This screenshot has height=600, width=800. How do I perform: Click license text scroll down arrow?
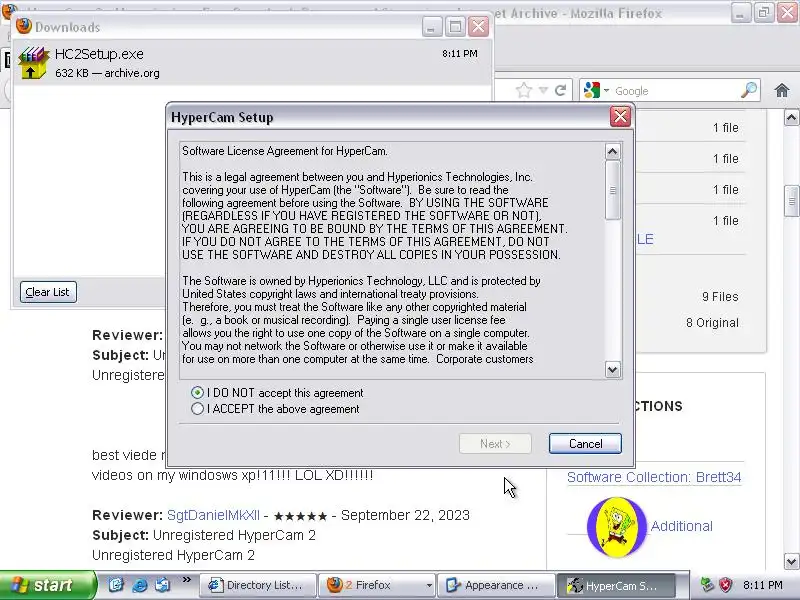coord(612,369)
